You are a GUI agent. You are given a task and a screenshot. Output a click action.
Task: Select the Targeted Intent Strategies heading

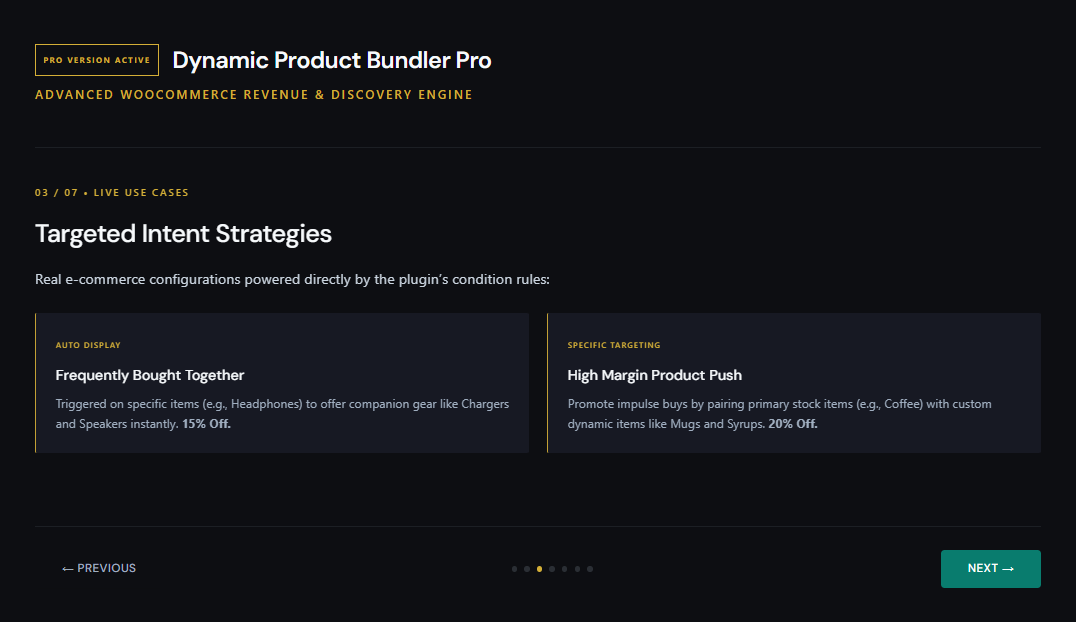pos(183,234)
